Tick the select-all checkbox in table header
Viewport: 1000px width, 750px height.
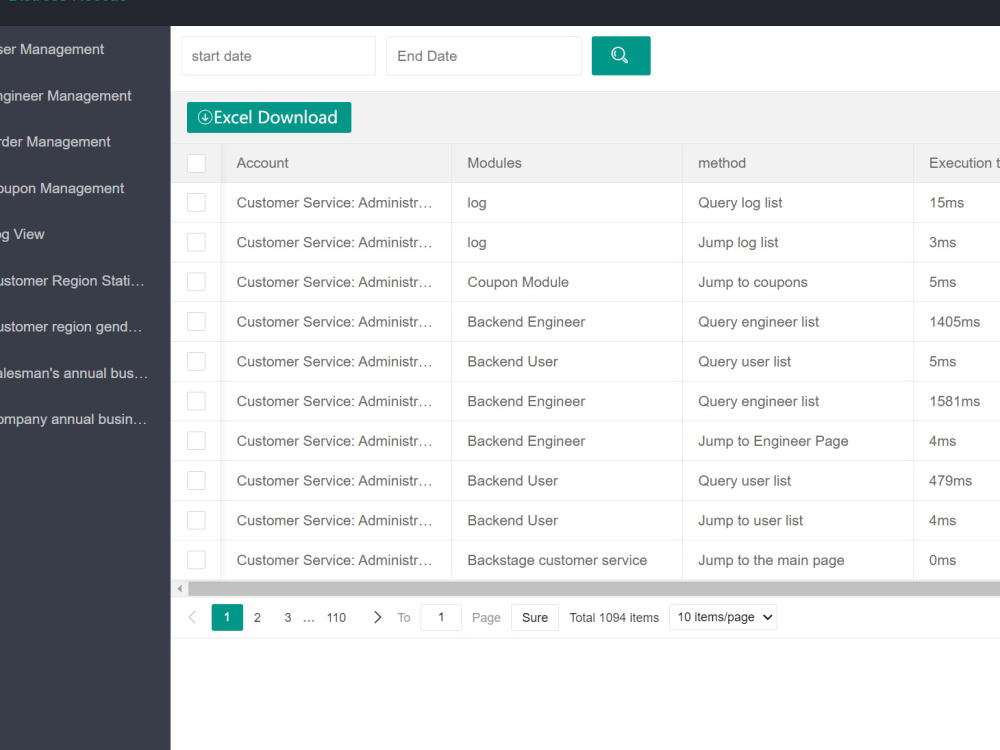coord(196,163)
